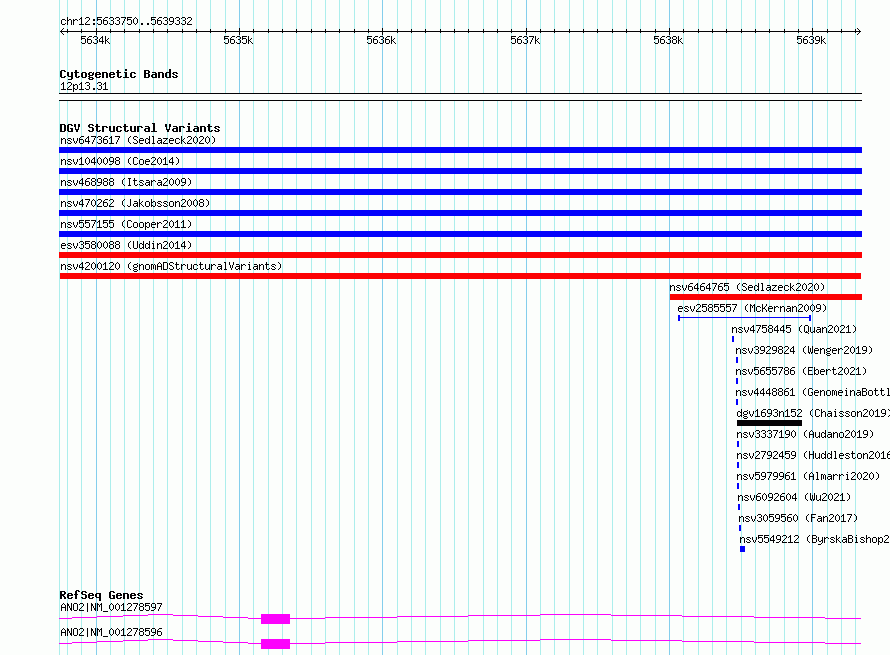Screen dimensions: 890x655
Task: Click the 5638k ruler tick label
Action: 668,40
